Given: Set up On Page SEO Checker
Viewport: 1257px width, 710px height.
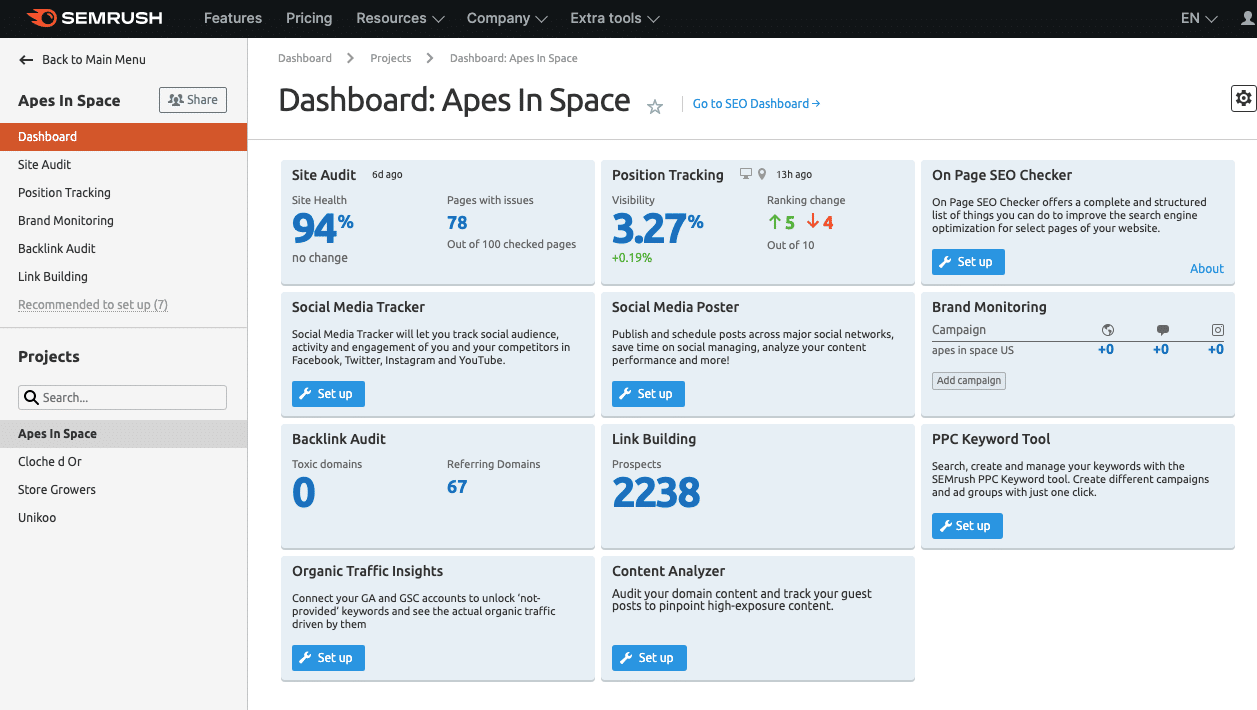Looking at the screenshot, I should [x=968, y=262].
